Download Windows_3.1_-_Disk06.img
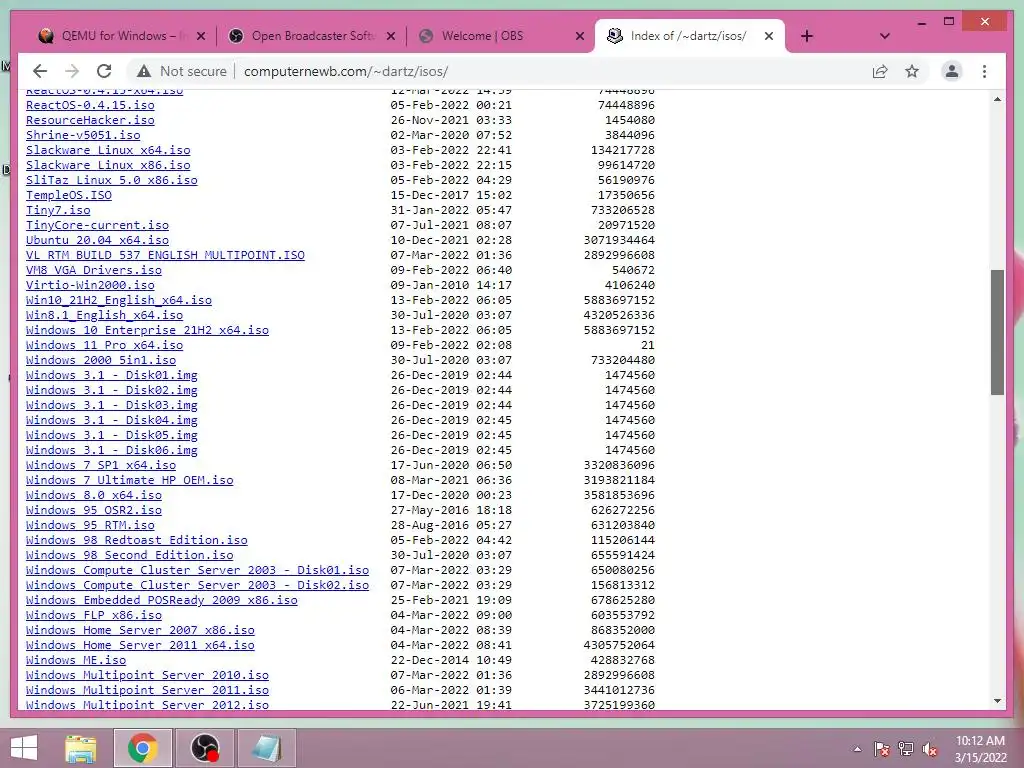1024x768 pixels. click(x=112, y=451)
